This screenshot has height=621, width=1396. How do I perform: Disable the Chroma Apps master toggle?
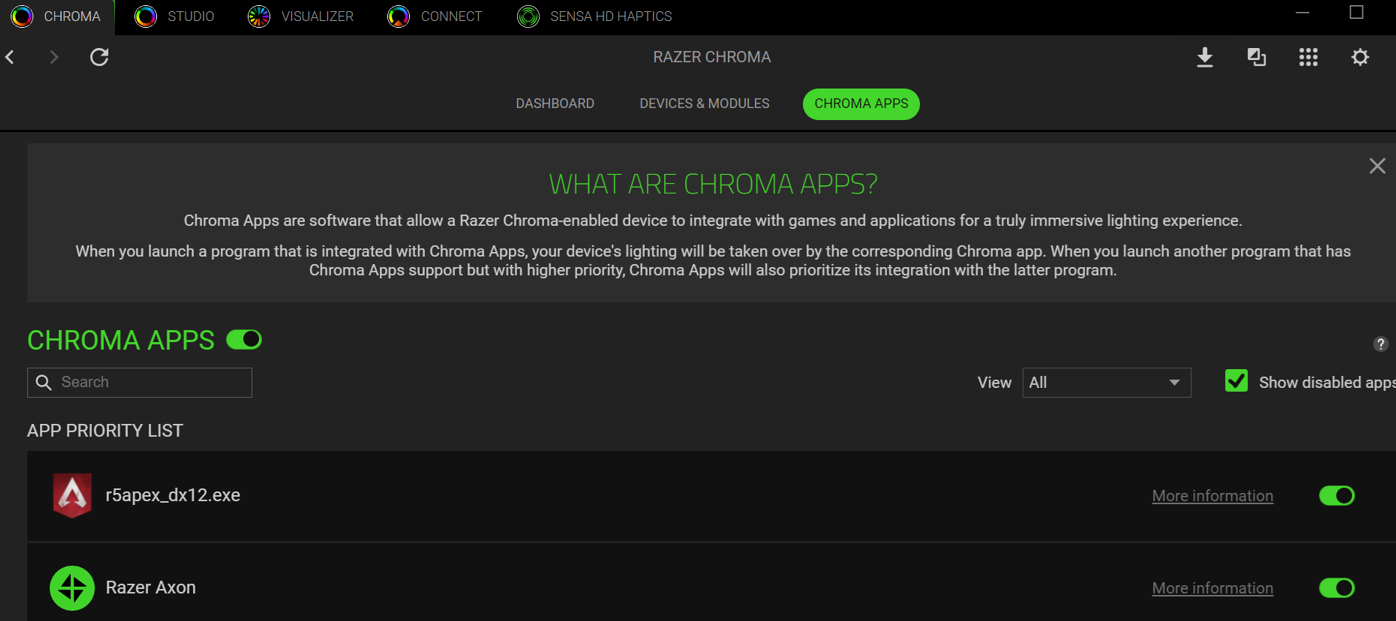[242, 339]
